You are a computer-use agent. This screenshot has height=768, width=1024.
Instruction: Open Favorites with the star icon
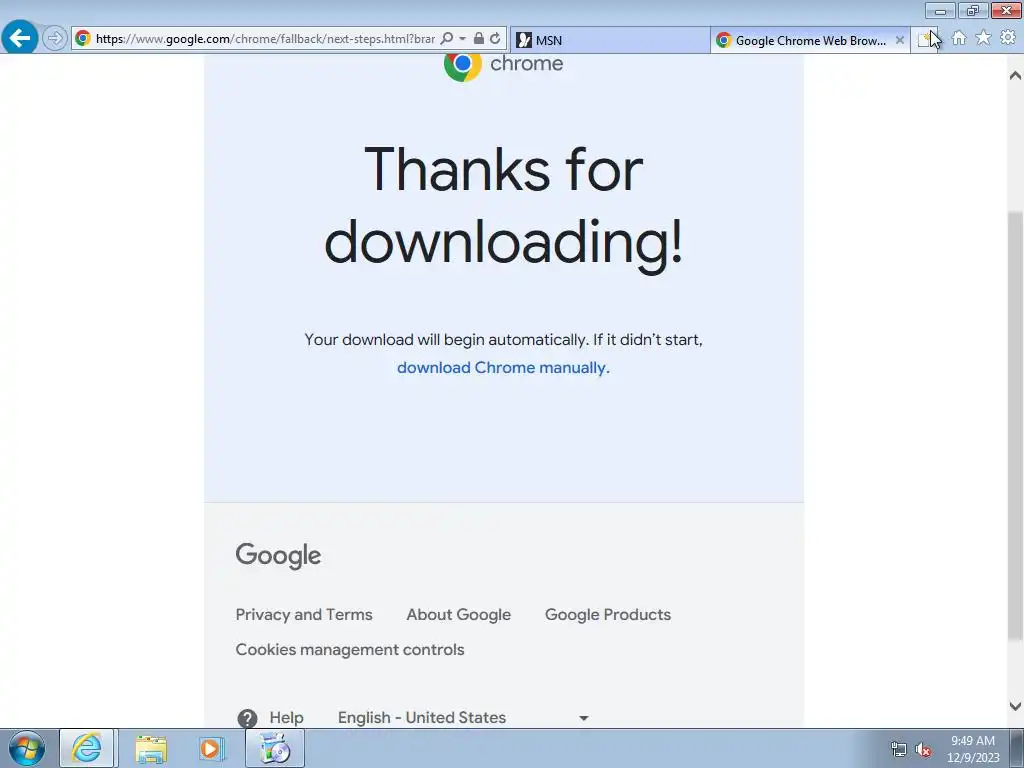[x=983, y=38]
